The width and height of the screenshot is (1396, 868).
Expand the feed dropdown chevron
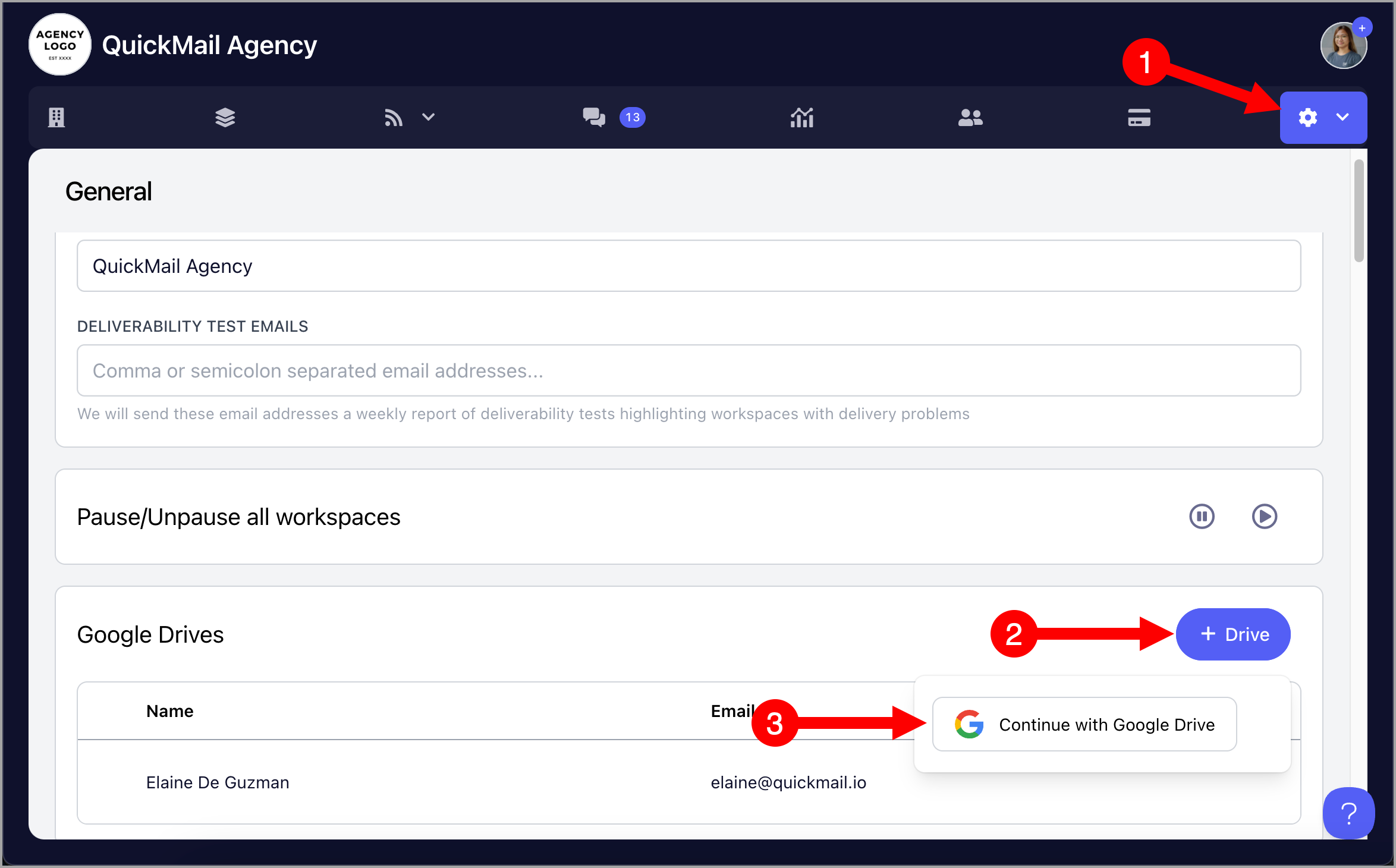(428, 117)
